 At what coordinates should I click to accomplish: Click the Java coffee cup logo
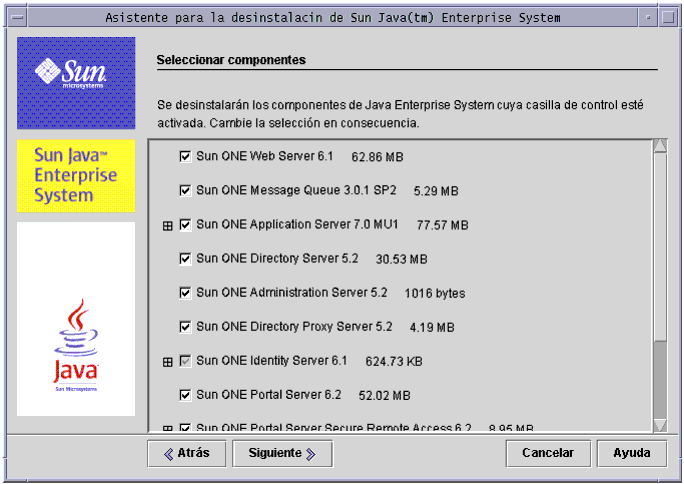click(x=76, y=344)
